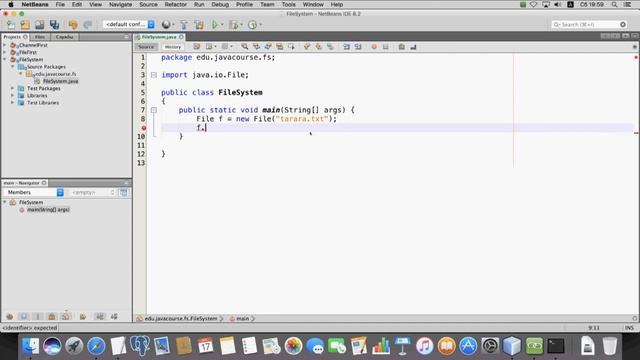The image size is (640, 360).
Task: Toggle Sort by Name in Navigator
Action: pyautogui.click(x=100, y=316)
